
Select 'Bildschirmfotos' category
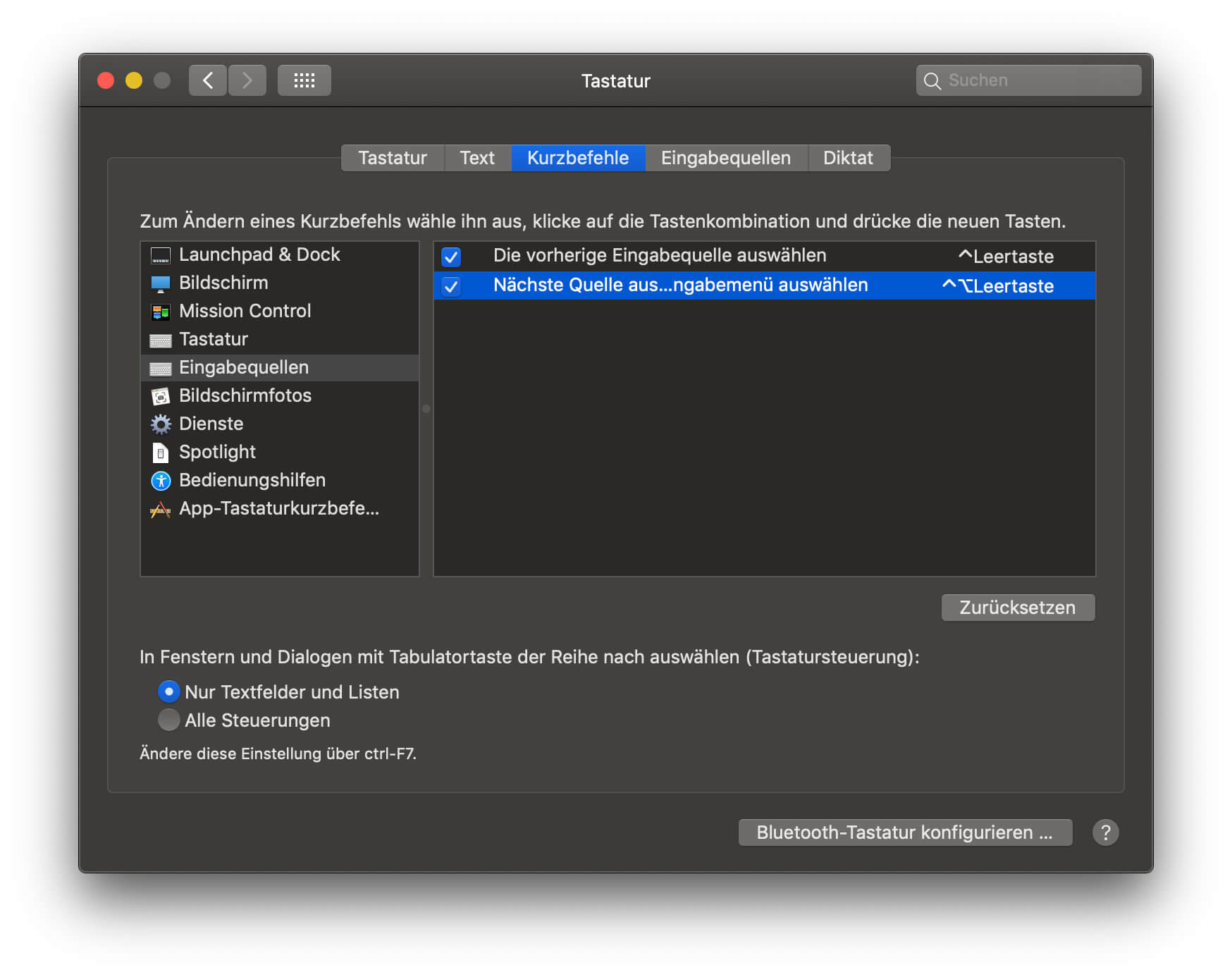(280, 395)
